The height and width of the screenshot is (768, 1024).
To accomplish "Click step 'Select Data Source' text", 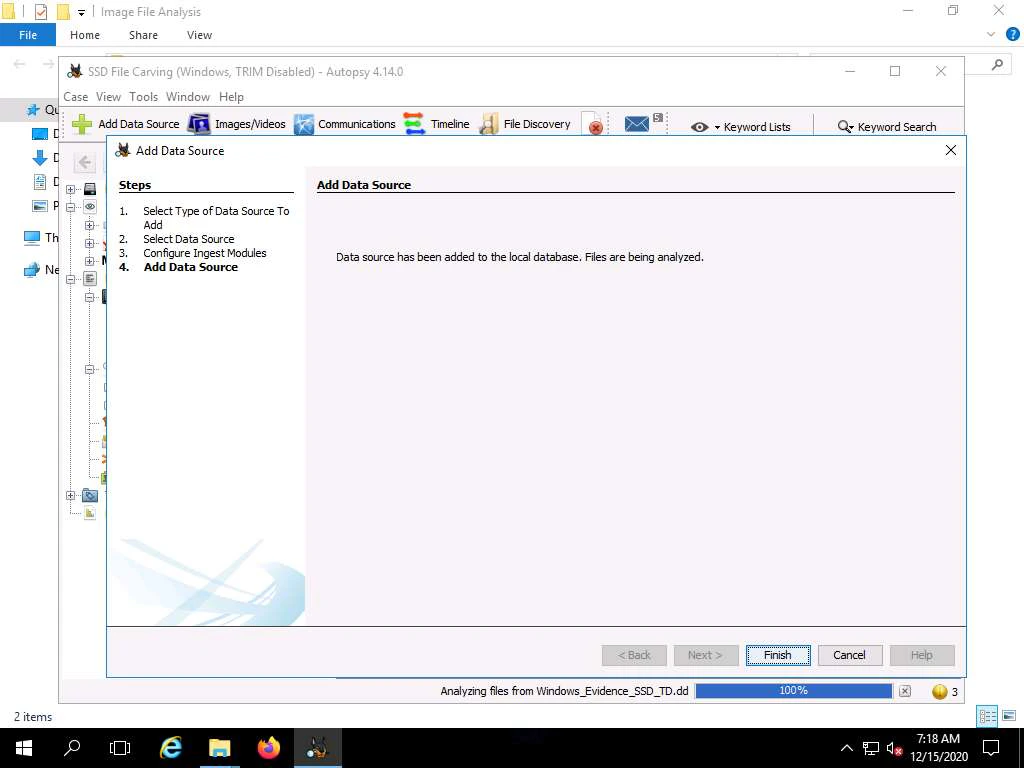I will [x=189, y=239].
